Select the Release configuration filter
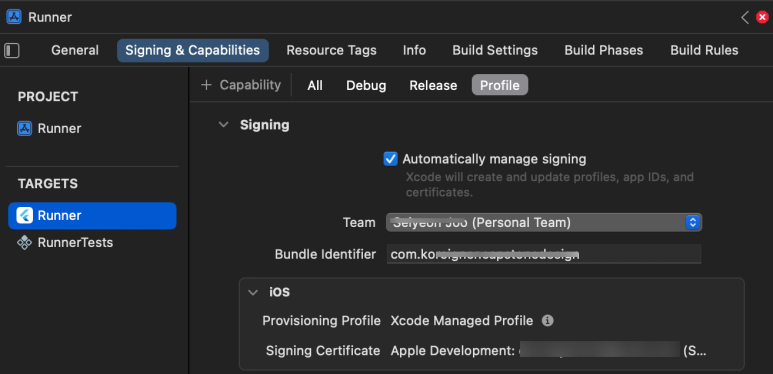This screenshot has height=374, width=773. point(433,85)
